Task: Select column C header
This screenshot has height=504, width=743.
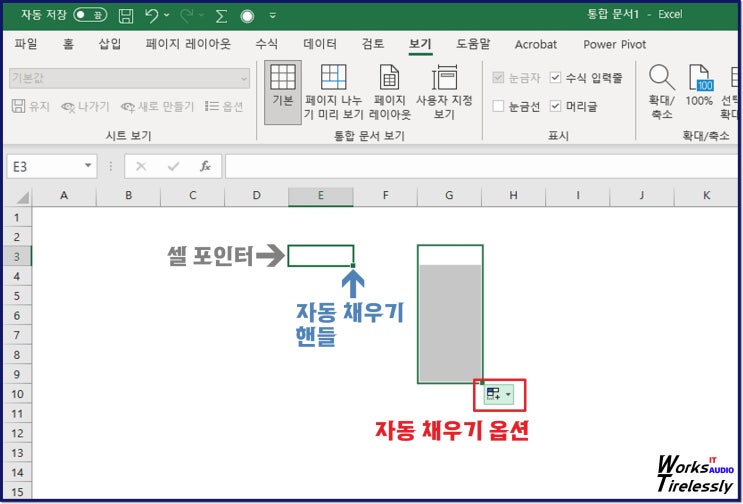Action: (192, 196)
